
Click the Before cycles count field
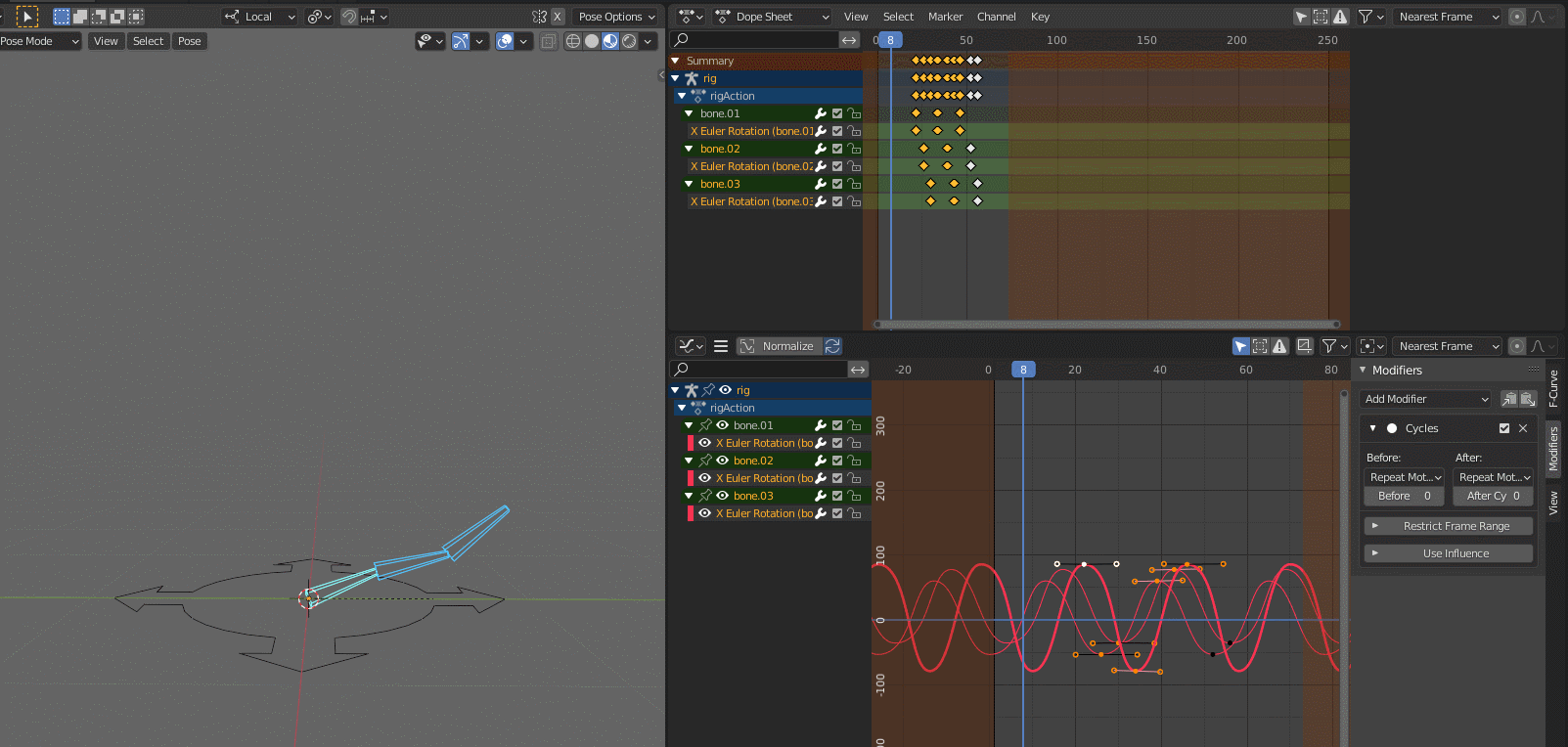(x=1405, y=496)
